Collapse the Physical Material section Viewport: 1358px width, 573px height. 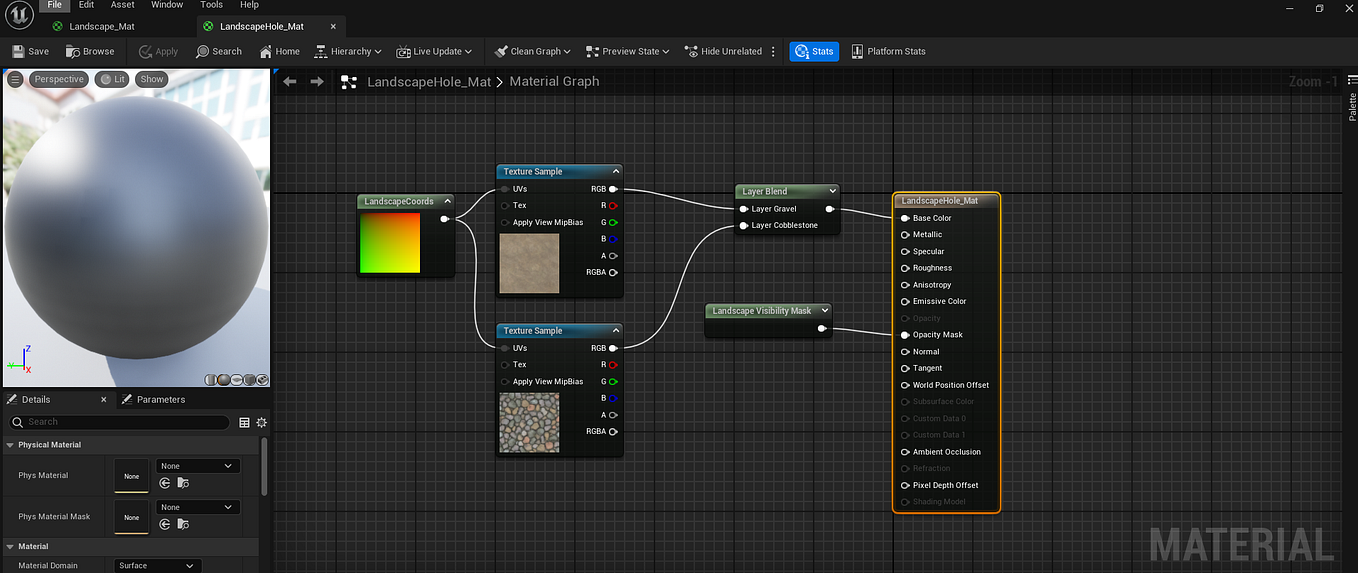tap(11, 445)
